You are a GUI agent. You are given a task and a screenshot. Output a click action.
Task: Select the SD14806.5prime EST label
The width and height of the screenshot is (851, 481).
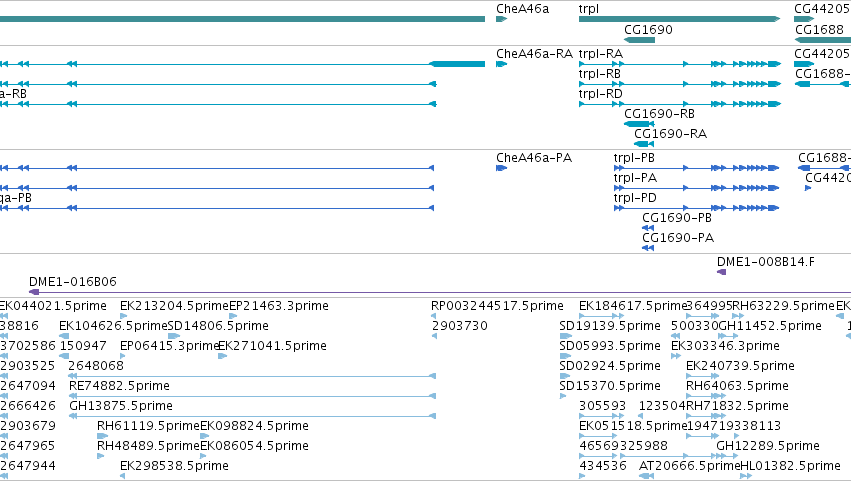click(218, 326)
